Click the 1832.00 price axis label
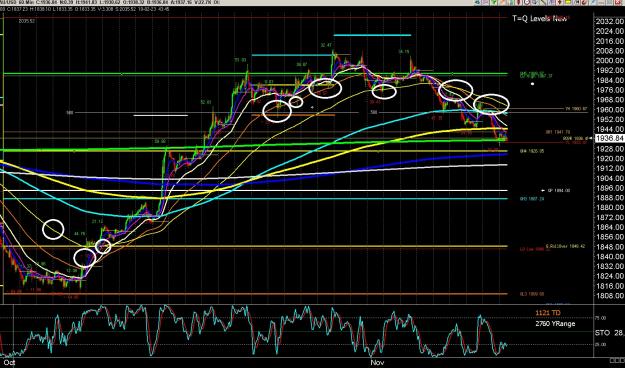Screen dimensions: 625x368 tap(609, 266)
